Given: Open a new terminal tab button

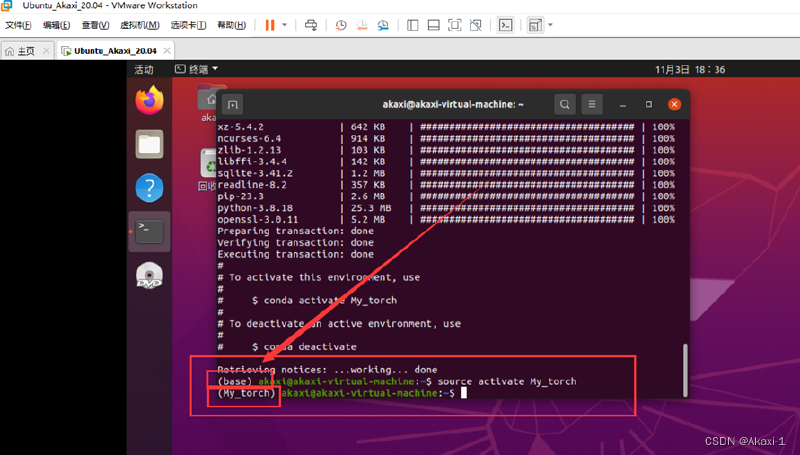Looking at the screenshot, I should coord(233,105).
